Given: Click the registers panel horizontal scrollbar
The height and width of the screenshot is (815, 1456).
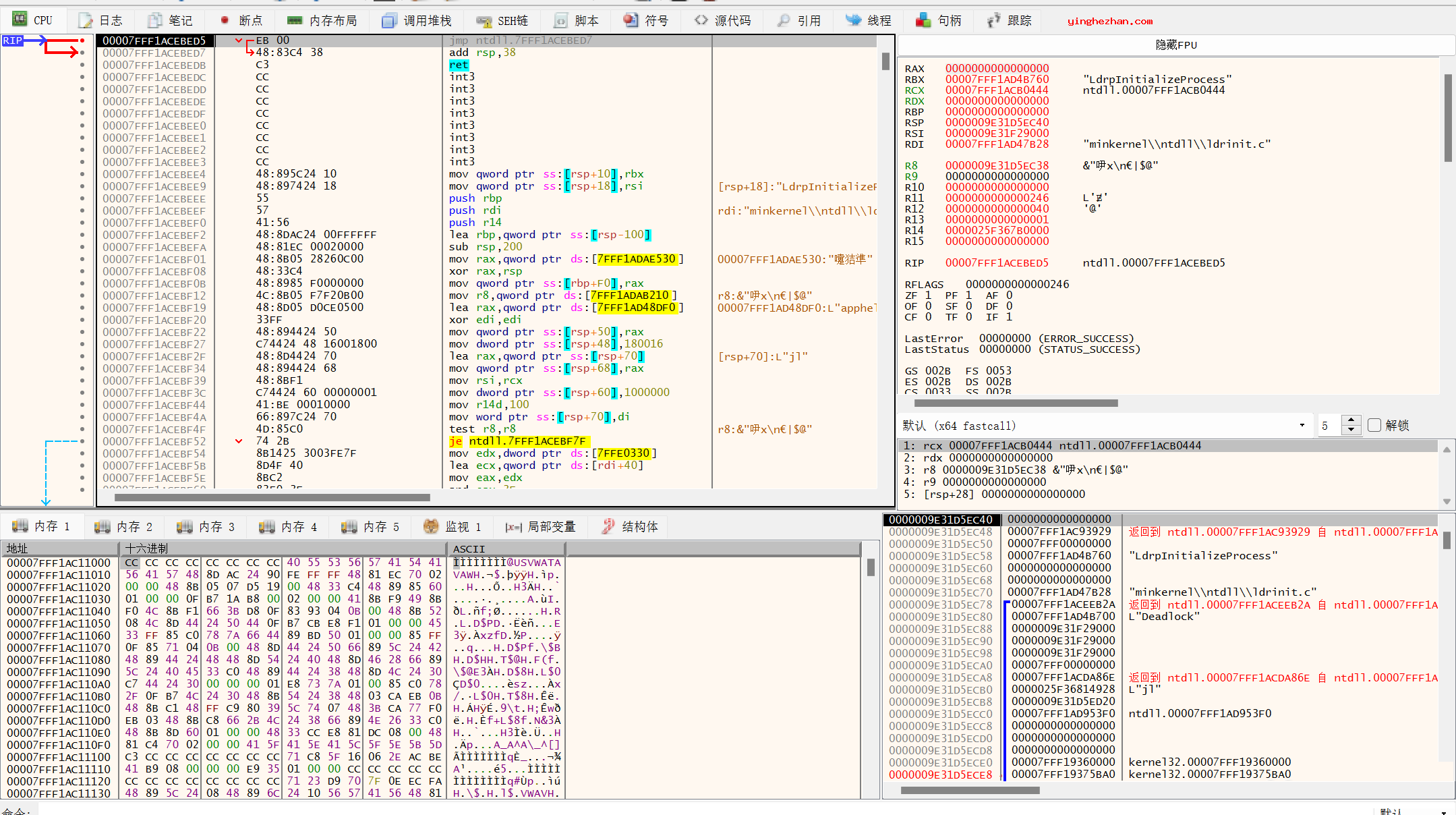Looking at the screenshot, I should pos(1016,403).
